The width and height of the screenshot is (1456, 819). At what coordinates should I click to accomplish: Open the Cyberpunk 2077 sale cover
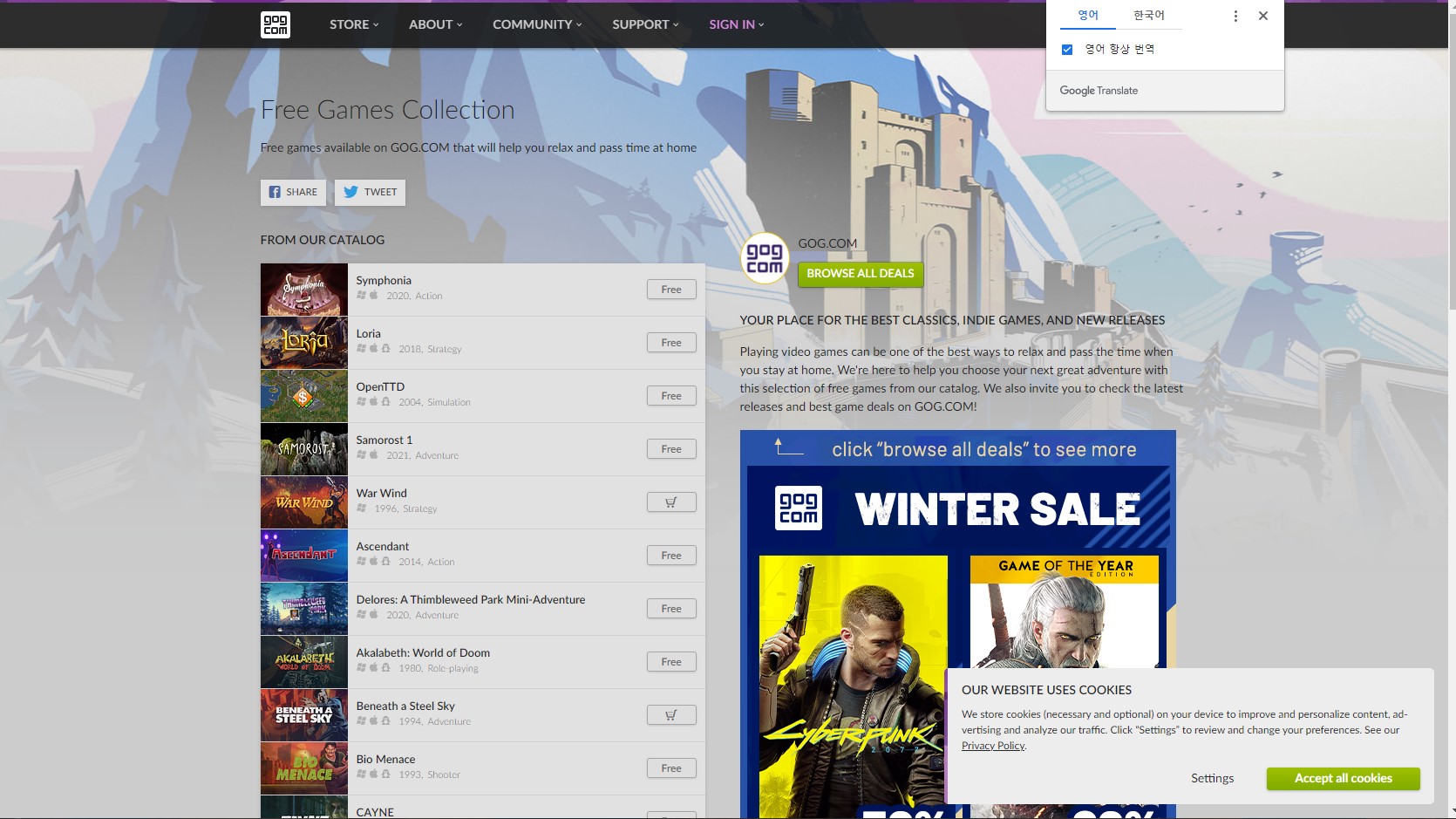[x=854, y=686]
